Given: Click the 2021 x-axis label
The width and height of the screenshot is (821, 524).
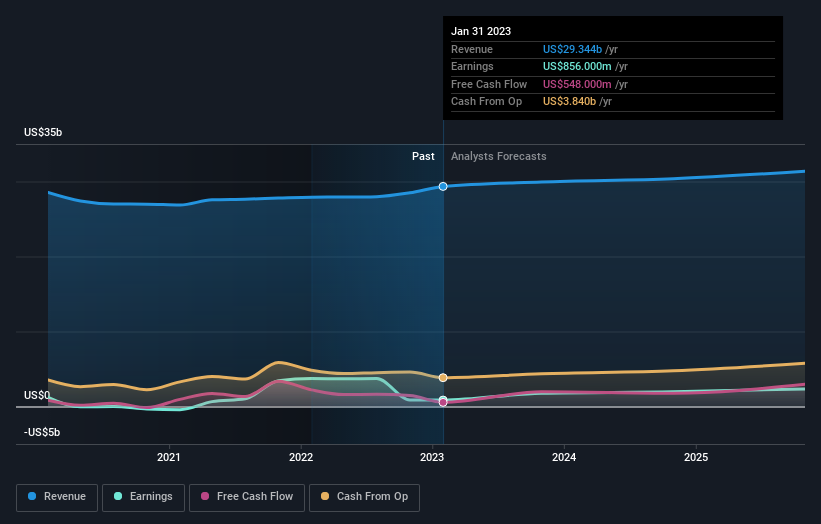Looking at the screenshot, I should tap(169, 458).
